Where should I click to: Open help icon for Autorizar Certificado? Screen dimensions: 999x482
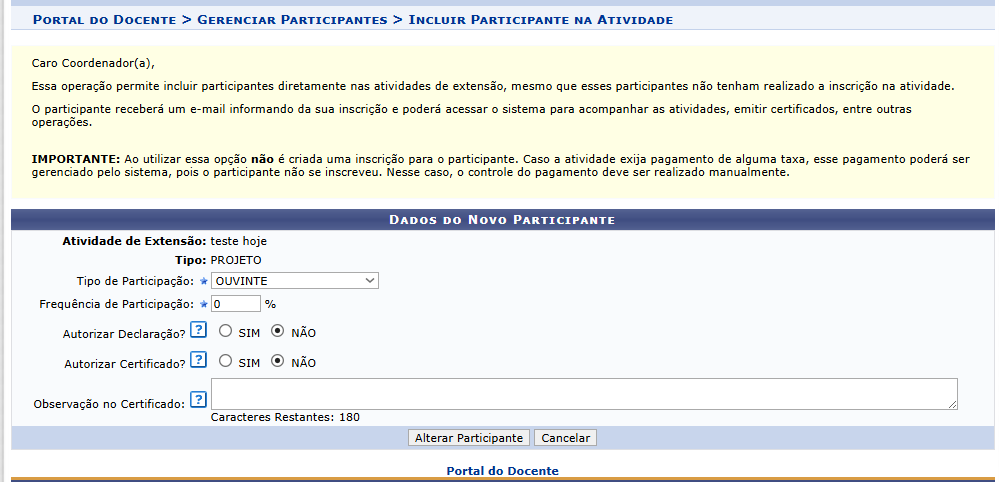tap(199, 360)
